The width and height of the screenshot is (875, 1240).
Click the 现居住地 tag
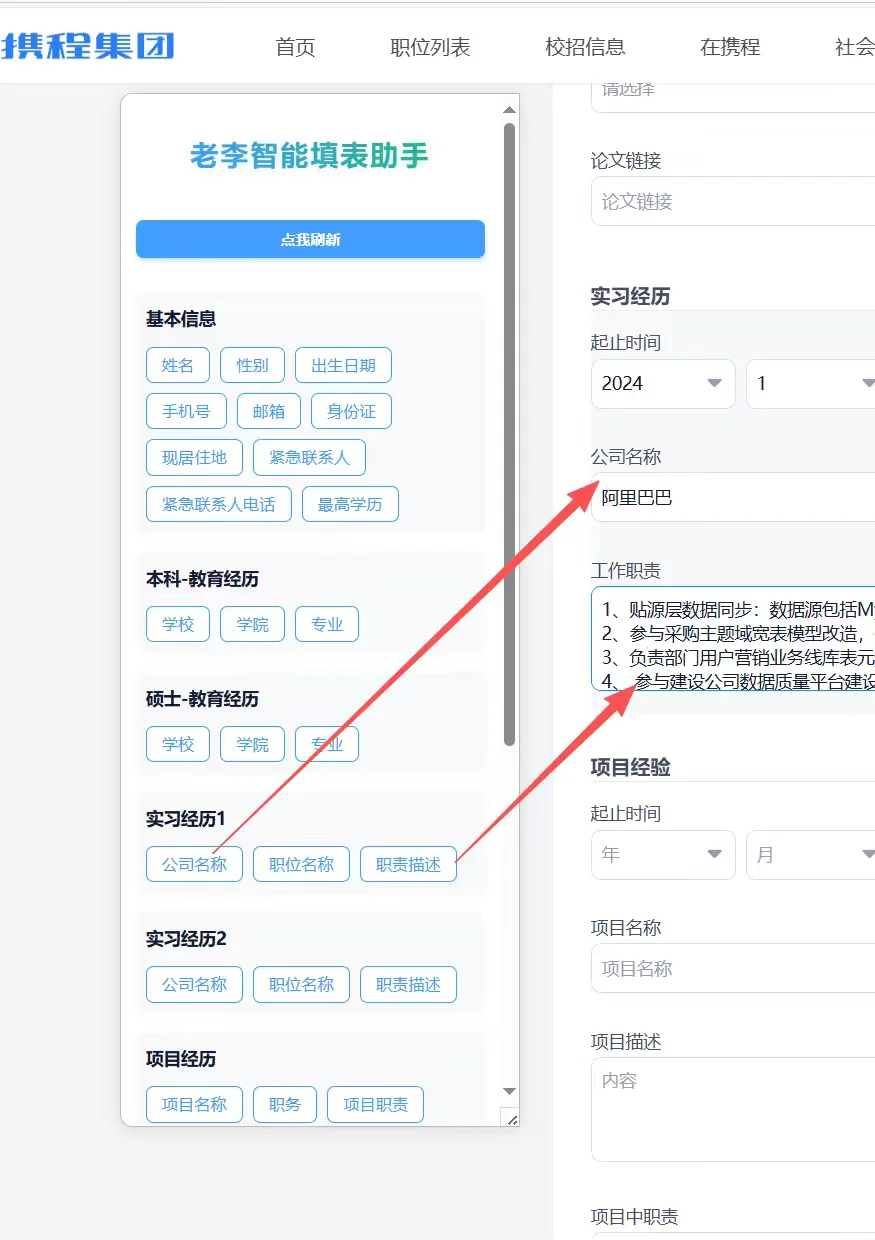[194, 457]
